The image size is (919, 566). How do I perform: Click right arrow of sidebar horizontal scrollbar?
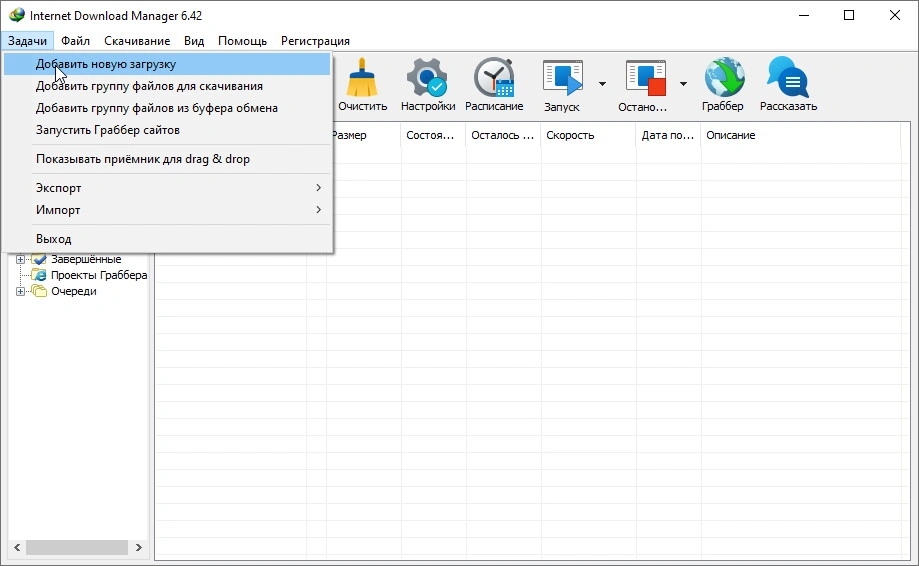click(x=138, y=547)
